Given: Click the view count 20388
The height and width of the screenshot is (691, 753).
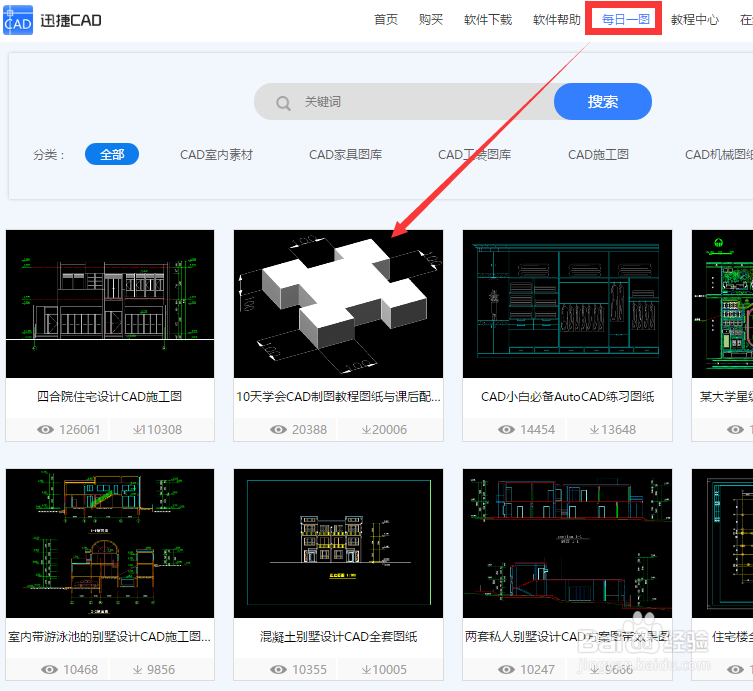Looking at the screenshot, I should [309, 430].
